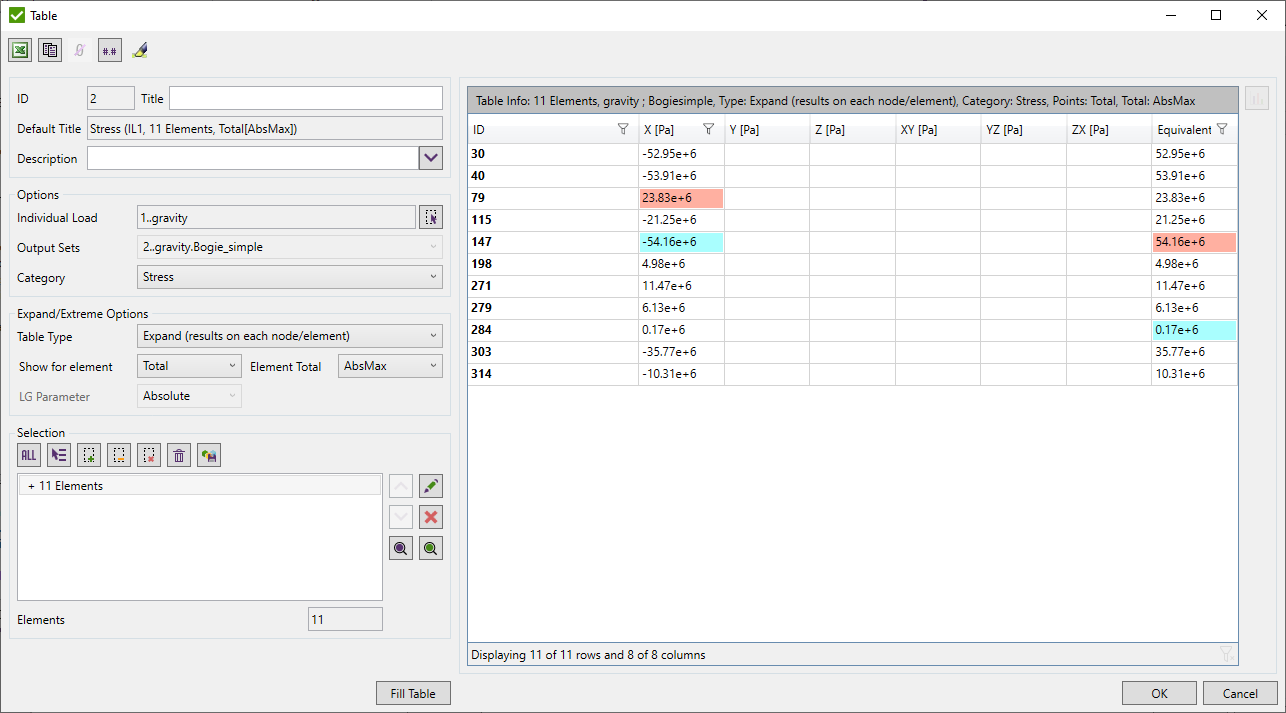Open Element Total dropdown showing AbsMax
The image size is (1286, 713).
[x=390, y=366]
